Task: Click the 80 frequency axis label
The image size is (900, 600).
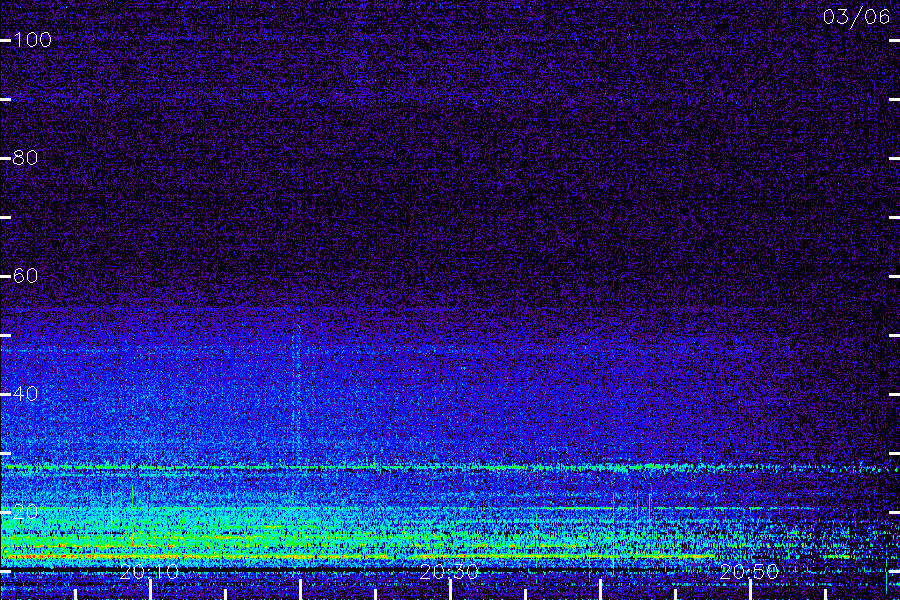Action: click(x=25, y=157)
